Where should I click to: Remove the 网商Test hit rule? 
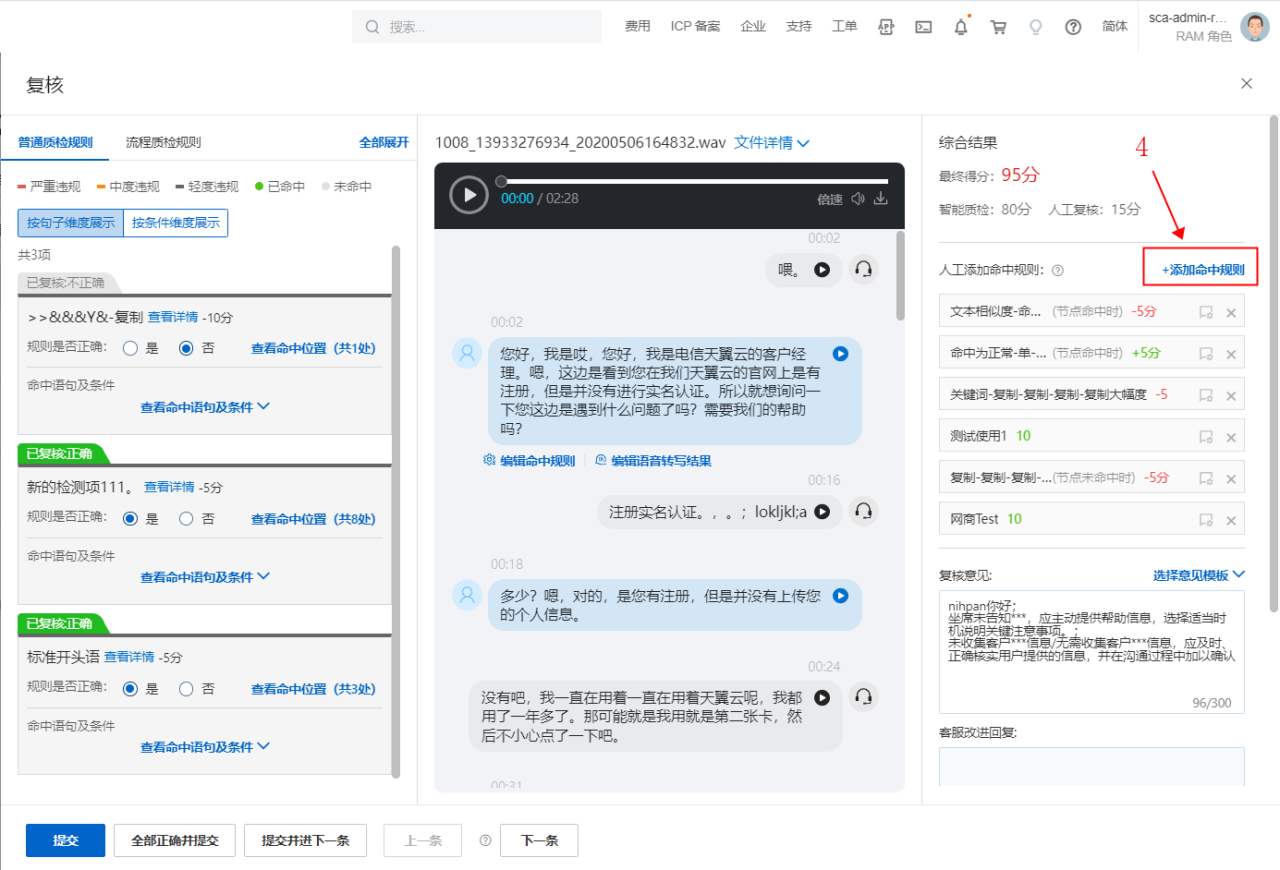tap(1231, 520)
